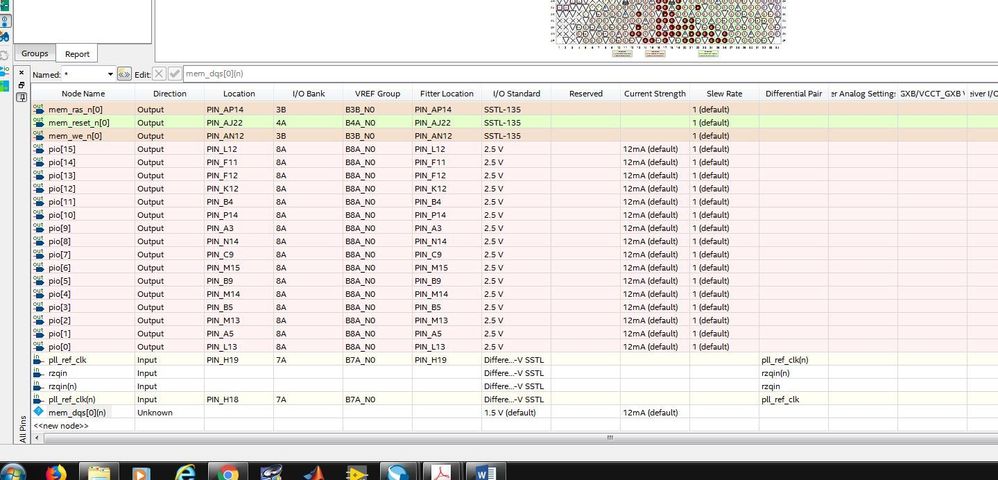Select fitter location cell PIN_K12
Screen dimensions: 998x480
447,188
